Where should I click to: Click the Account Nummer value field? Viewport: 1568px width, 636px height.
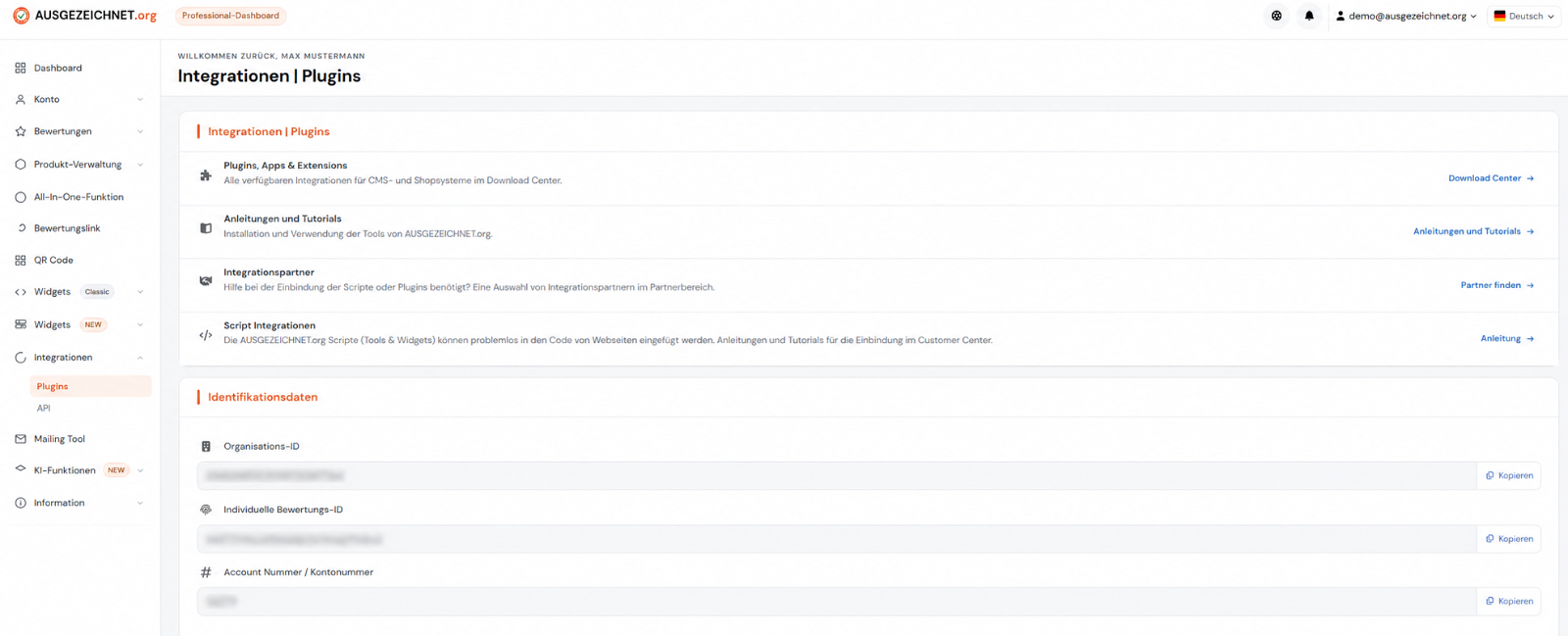(x=837, y=602)
